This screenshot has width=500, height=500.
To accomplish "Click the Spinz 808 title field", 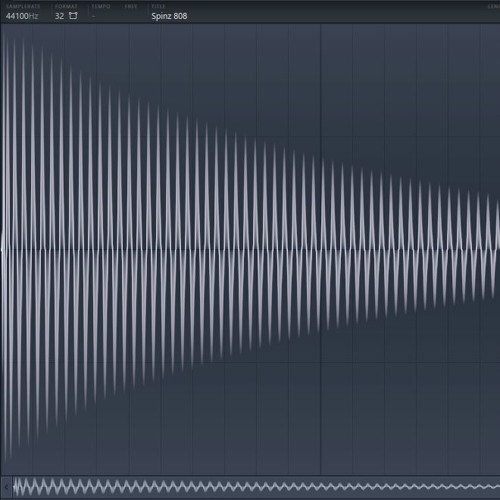I will coord(169,16).
